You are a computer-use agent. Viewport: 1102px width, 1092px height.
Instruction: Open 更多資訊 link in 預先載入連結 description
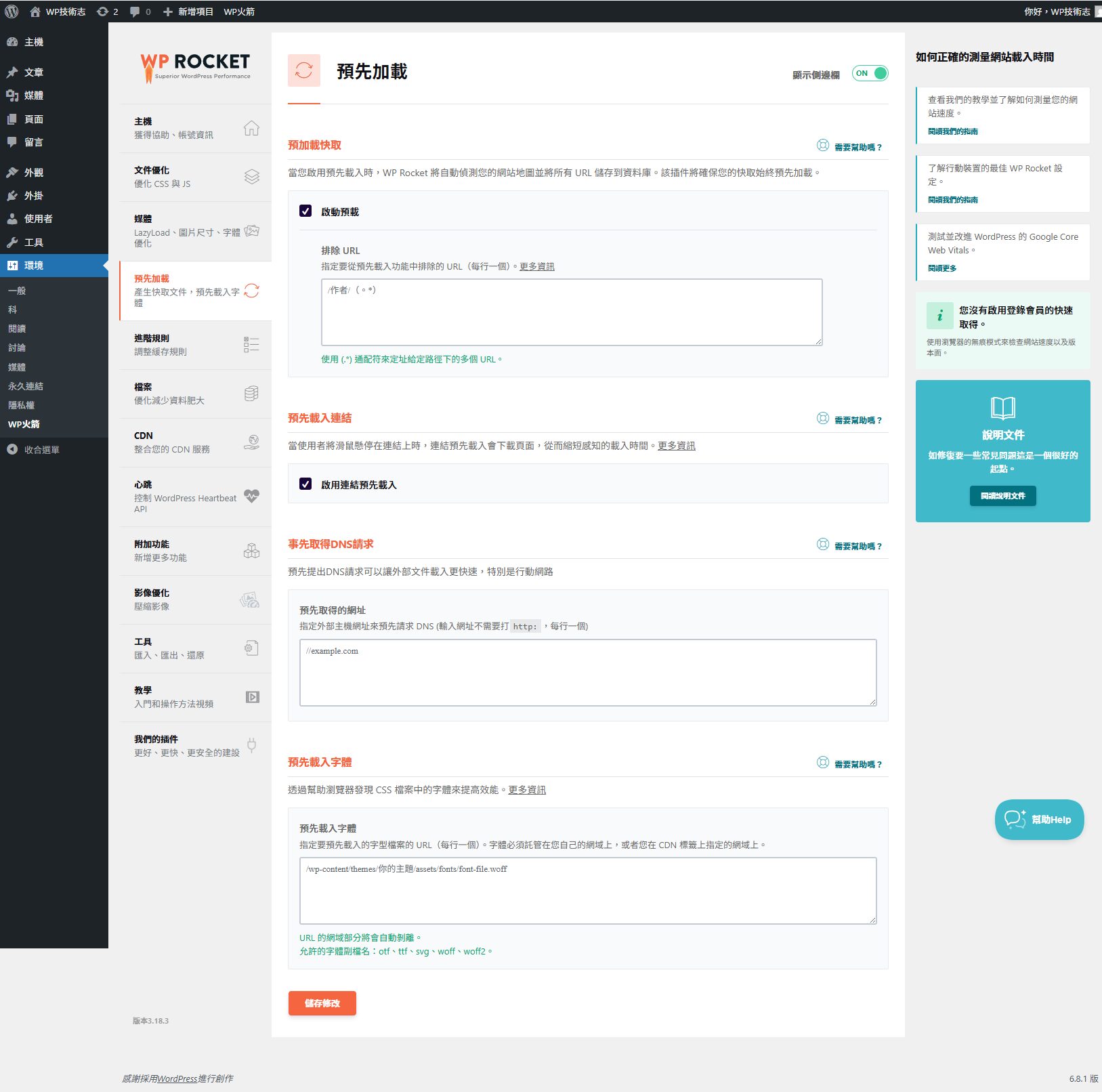click(x=676, y=446)
